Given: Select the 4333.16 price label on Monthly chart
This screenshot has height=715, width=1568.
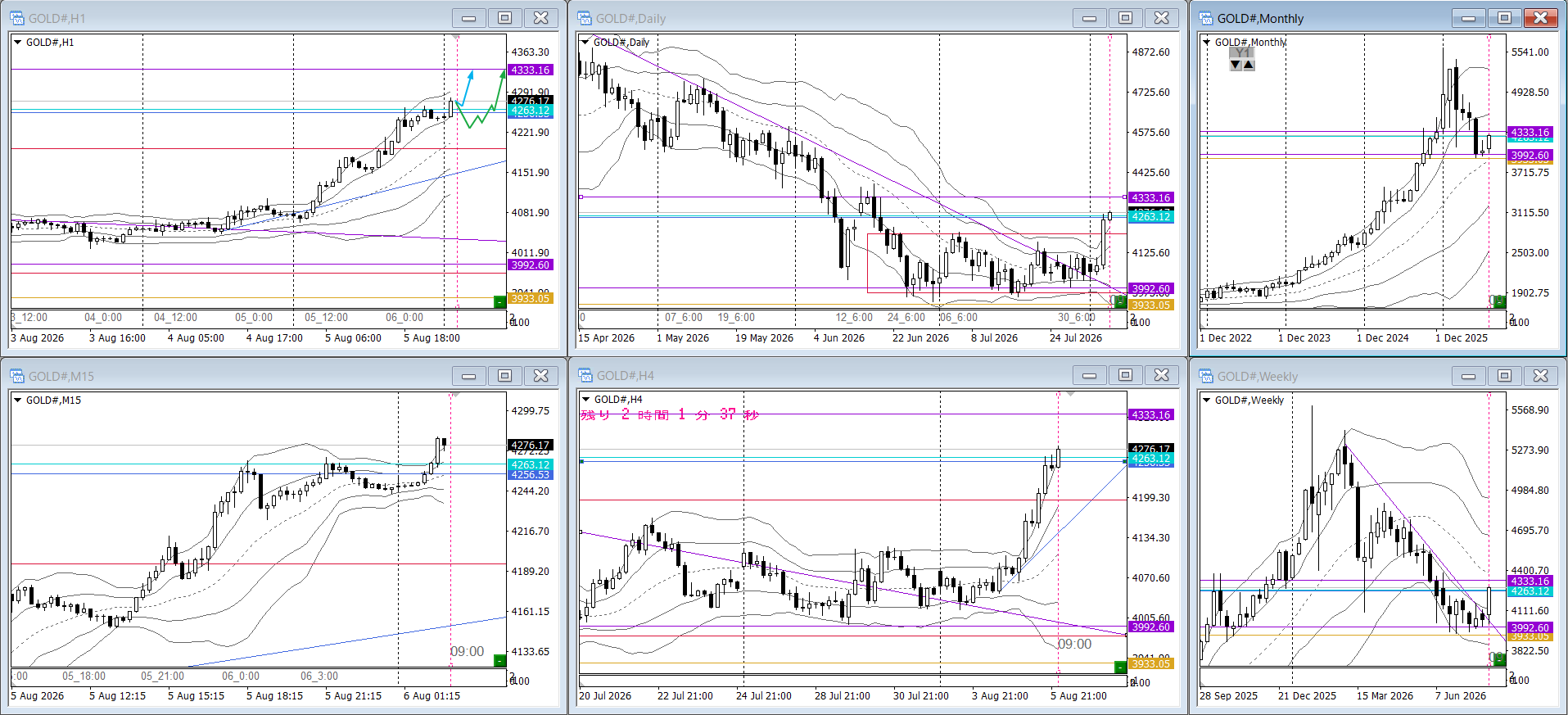Looking at the screenshot, I should tap(1530, 132).
